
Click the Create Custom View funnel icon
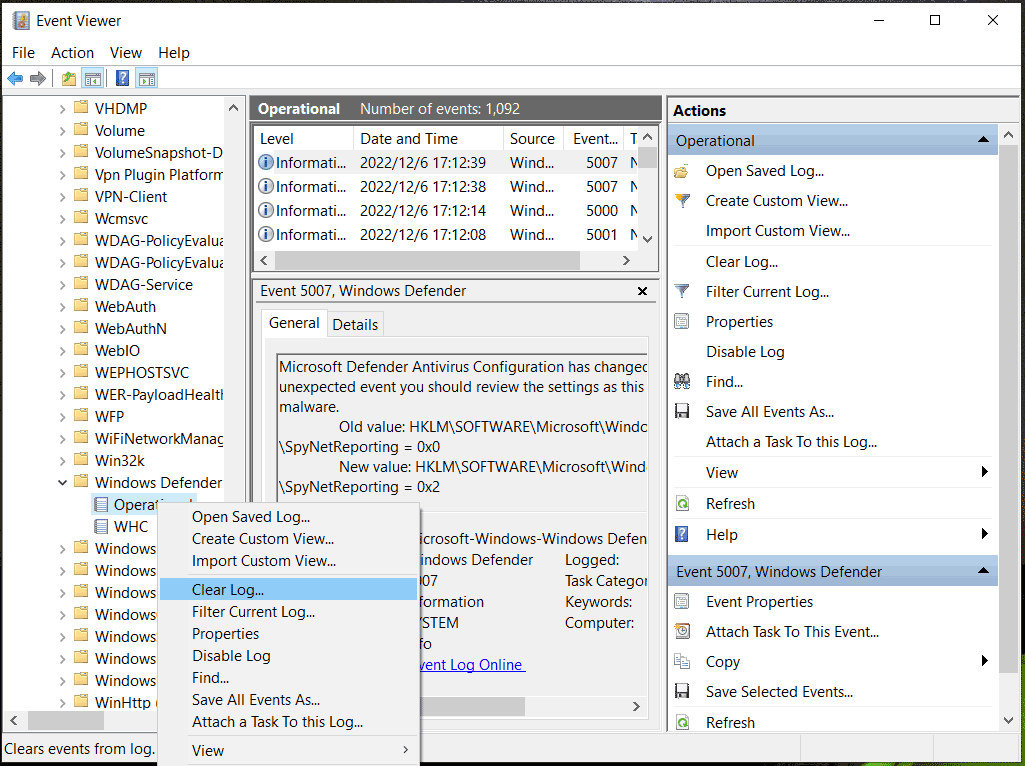pos(682,201)
